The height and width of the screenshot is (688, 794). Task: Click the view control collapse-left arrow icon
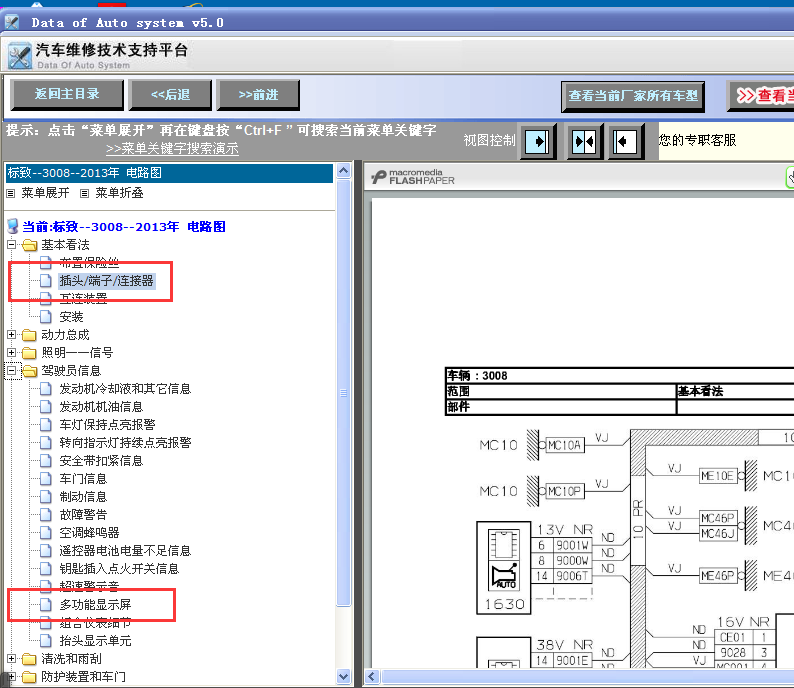click(625, 141)
